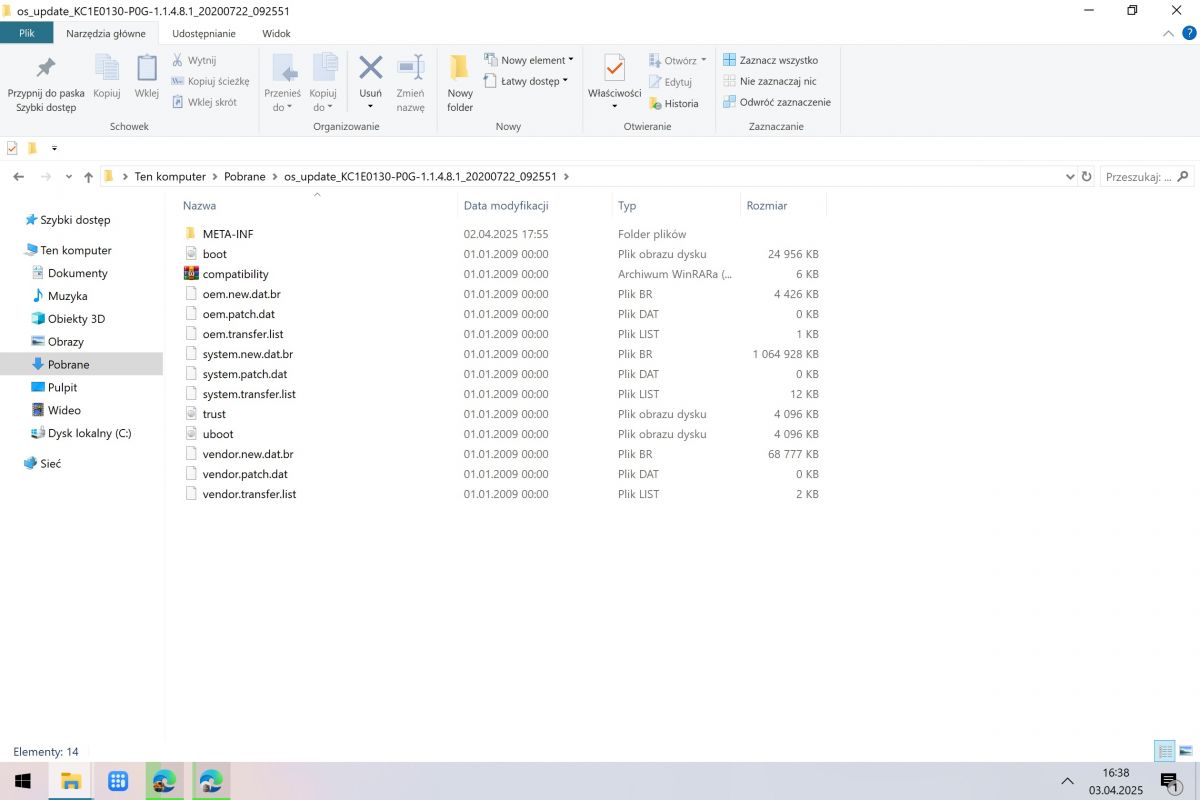
Task: Open File Explorer taskbar icon
Action: [x=70, y=781]
